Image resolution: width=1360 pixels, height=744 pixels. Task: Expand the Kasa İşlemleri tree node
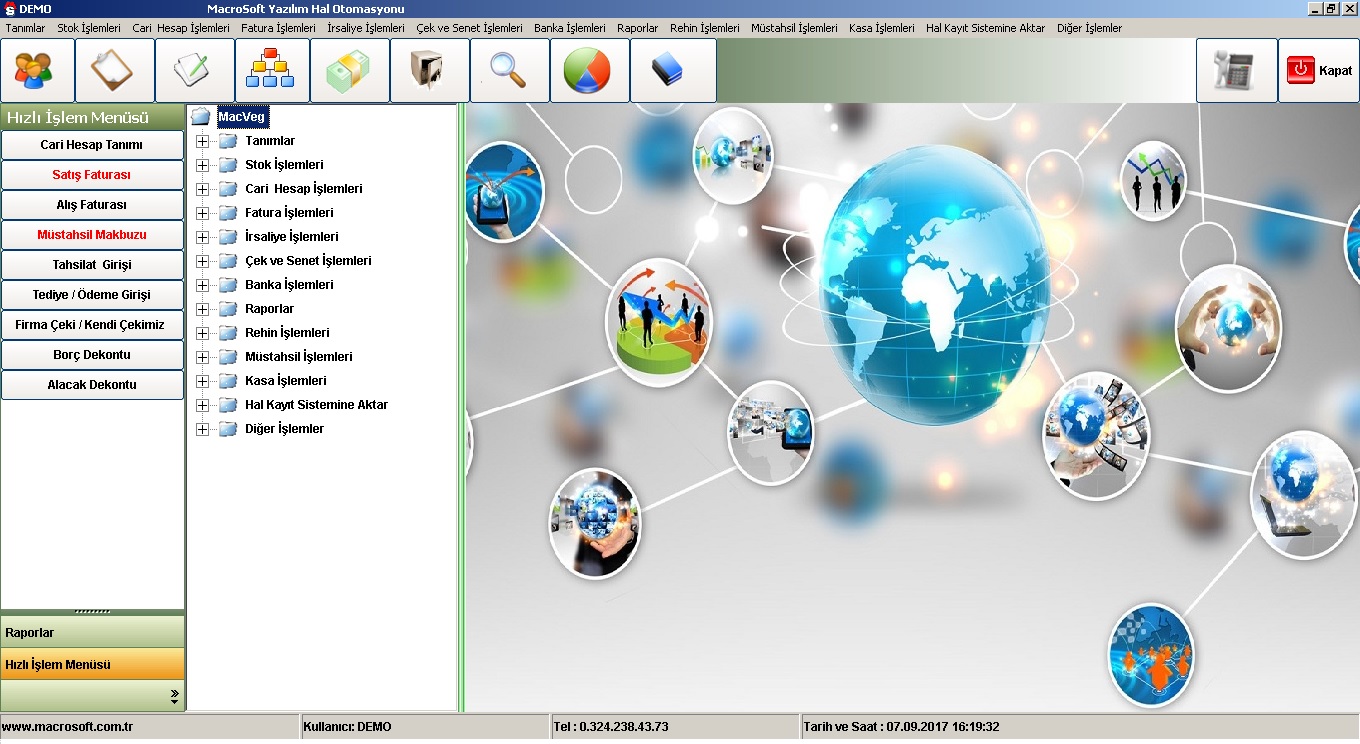click(202, 381)
